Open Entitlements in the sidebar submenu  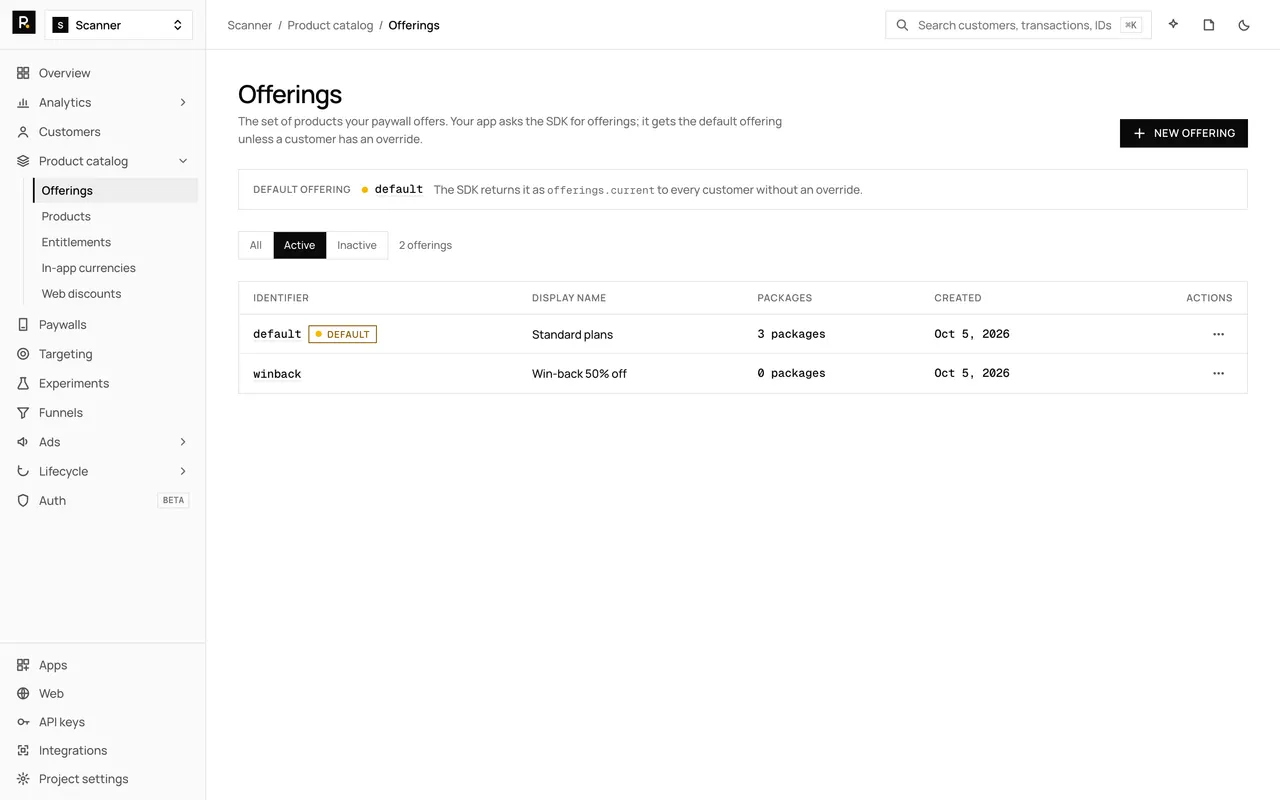click(116, 242)
